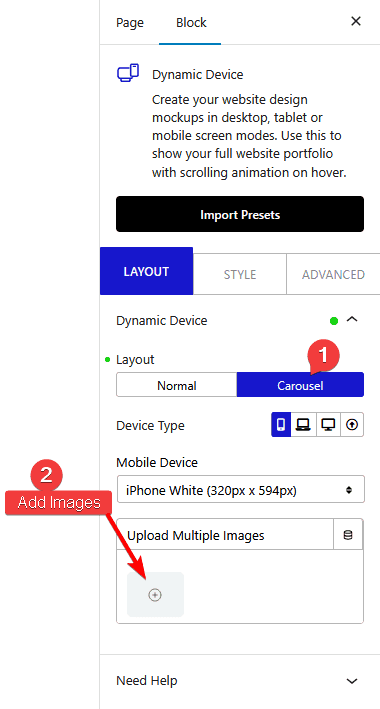Add an image with the plus icon
This screenshot has height=709, width=380.
(x=155, y=595)
